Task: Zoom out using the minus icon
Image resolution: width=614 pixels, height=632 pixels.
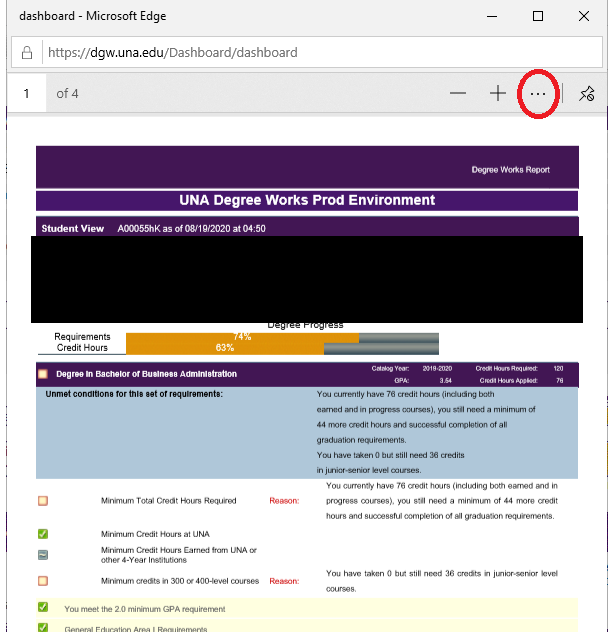Action: click(458, 93)
